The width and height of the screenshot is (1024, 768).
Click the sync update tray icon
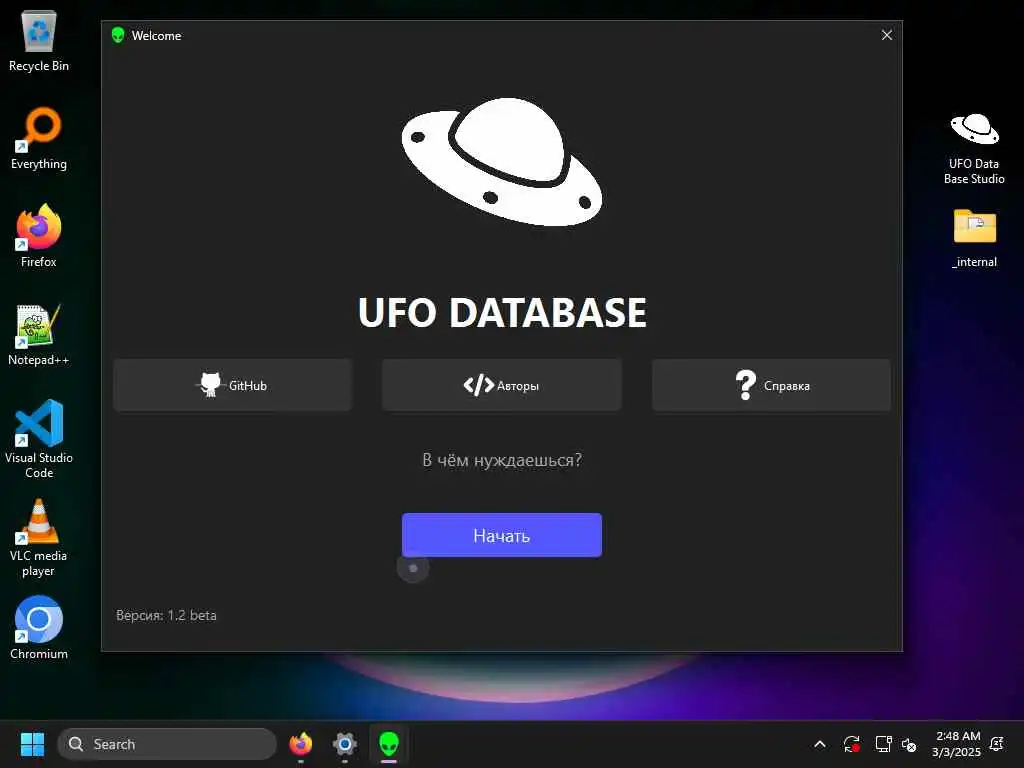point(852,744)
